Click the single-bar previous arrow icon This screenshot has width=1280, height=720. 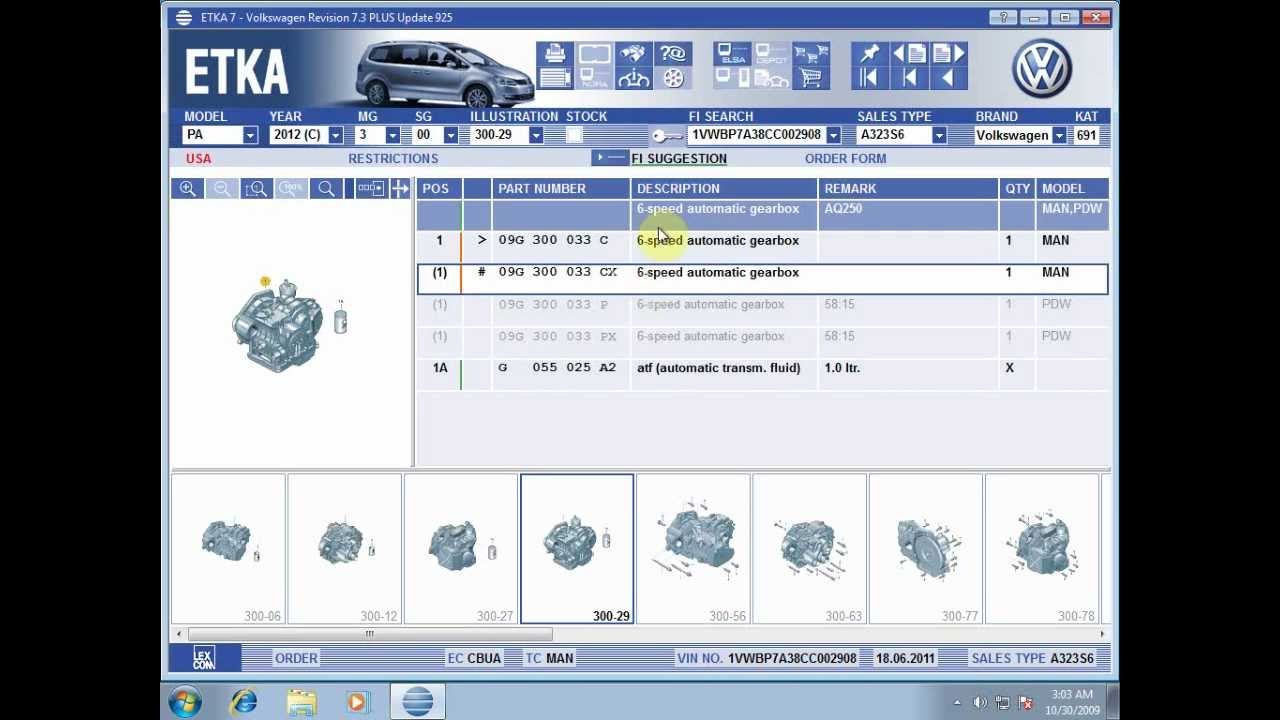[908, 78]
